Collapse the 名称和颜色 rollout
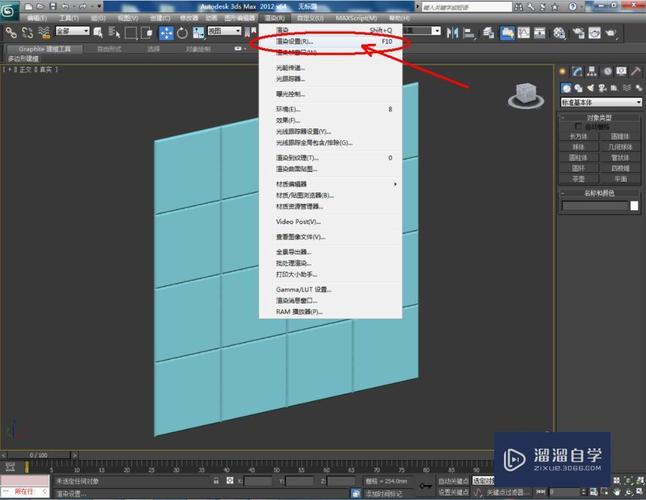Screen dimensions: 646x500 point(600,192)
